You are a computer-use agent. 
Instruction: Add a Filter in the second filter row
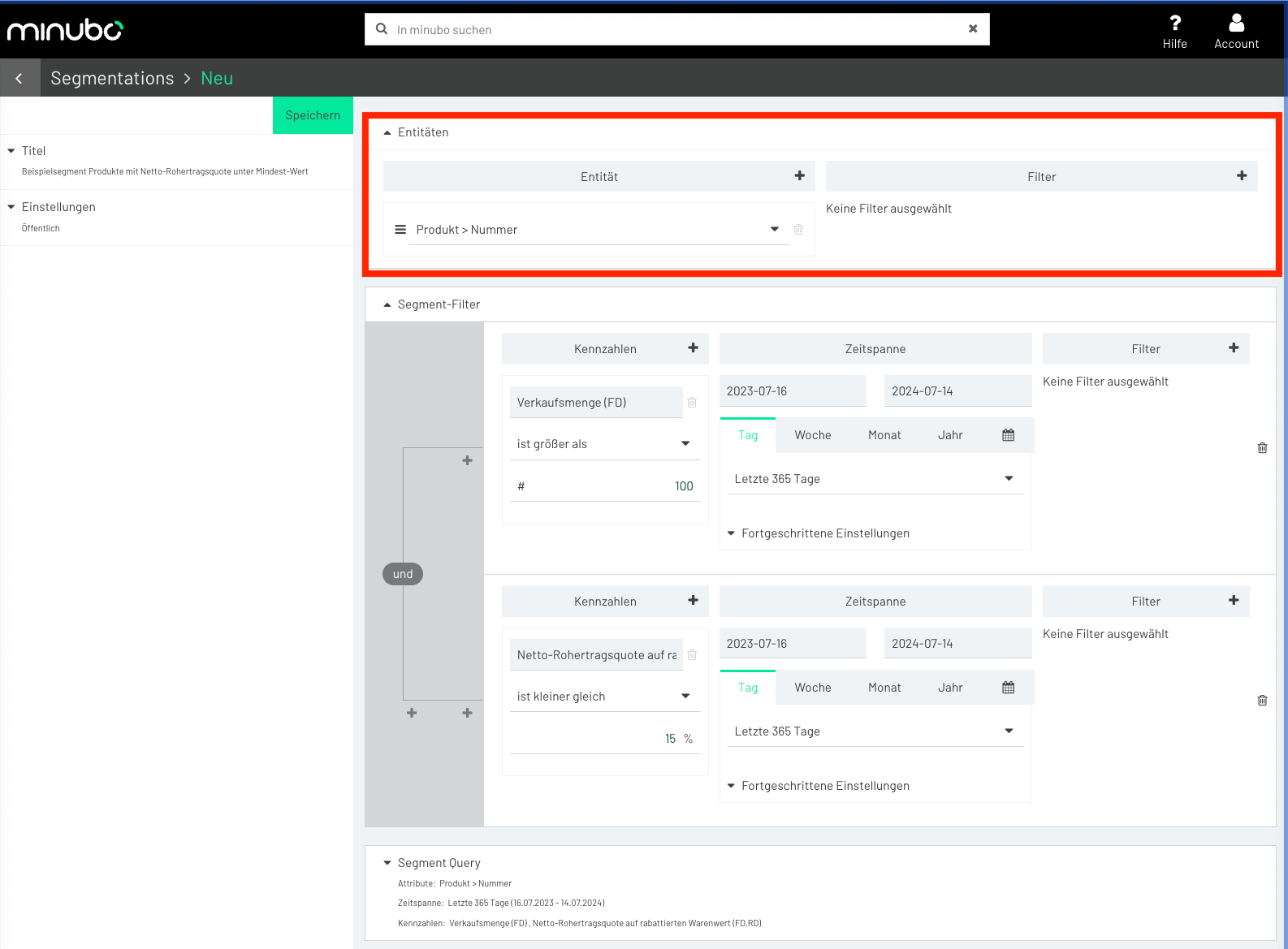pos(1234,600)
